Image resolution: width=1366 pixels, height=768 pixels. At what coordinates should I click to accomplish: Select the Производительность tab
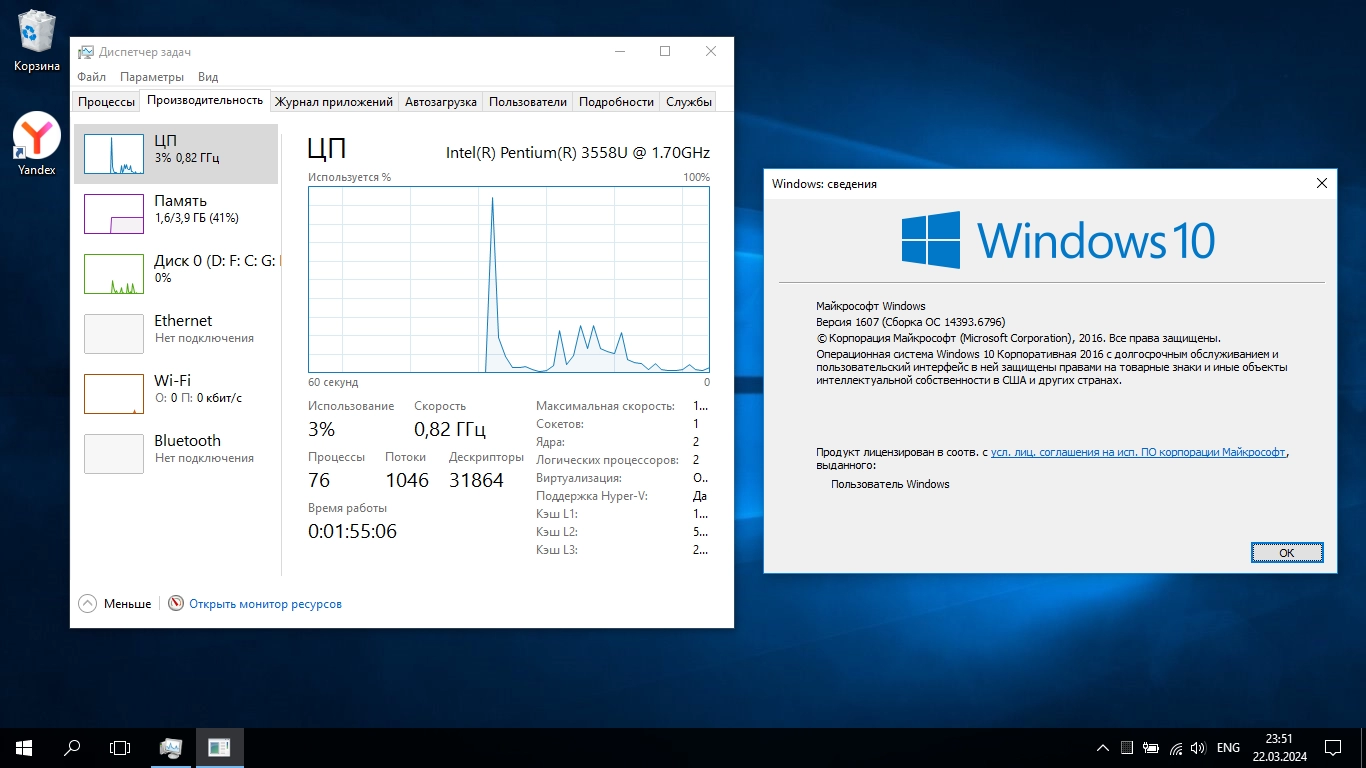tap(205, 100)
